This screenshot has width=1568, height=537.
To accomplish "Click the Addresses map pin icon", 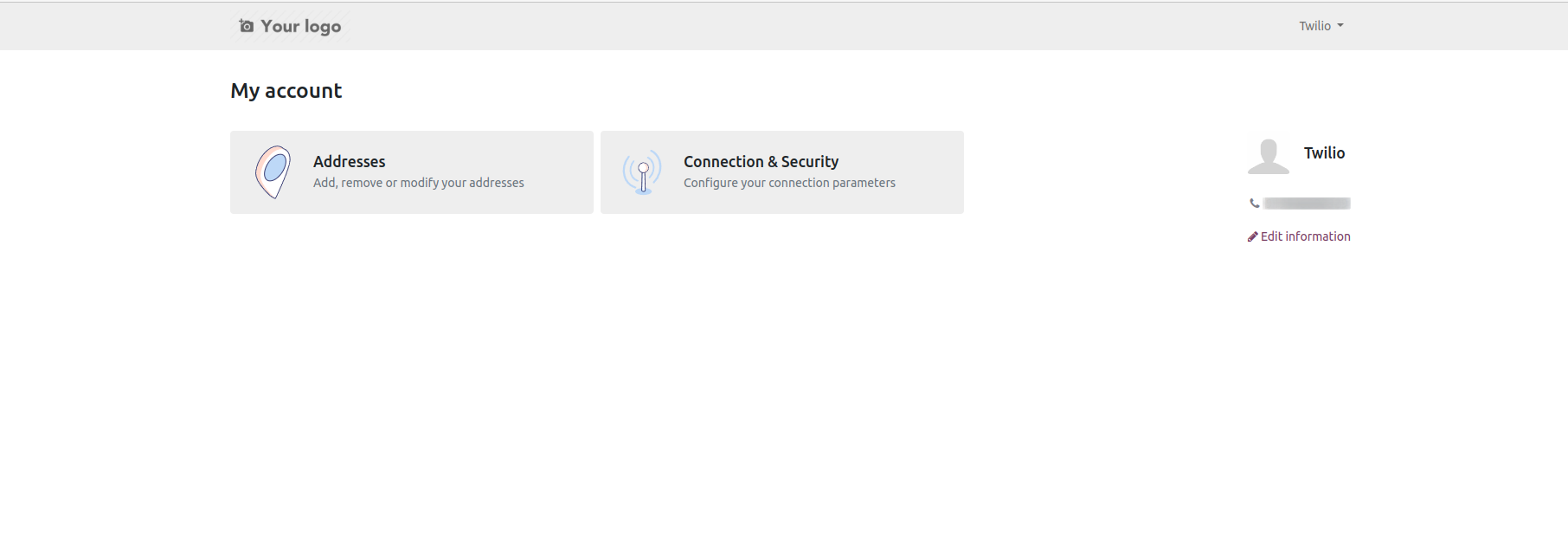I will pos(273,171).
